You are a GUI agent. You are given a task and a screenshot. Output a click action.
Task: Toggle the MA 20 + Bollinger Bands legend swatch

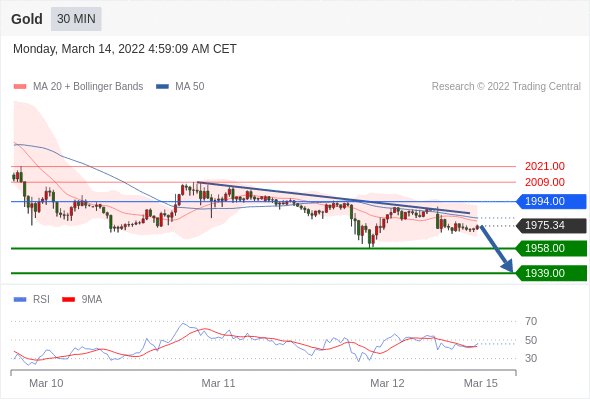point(20,87)
